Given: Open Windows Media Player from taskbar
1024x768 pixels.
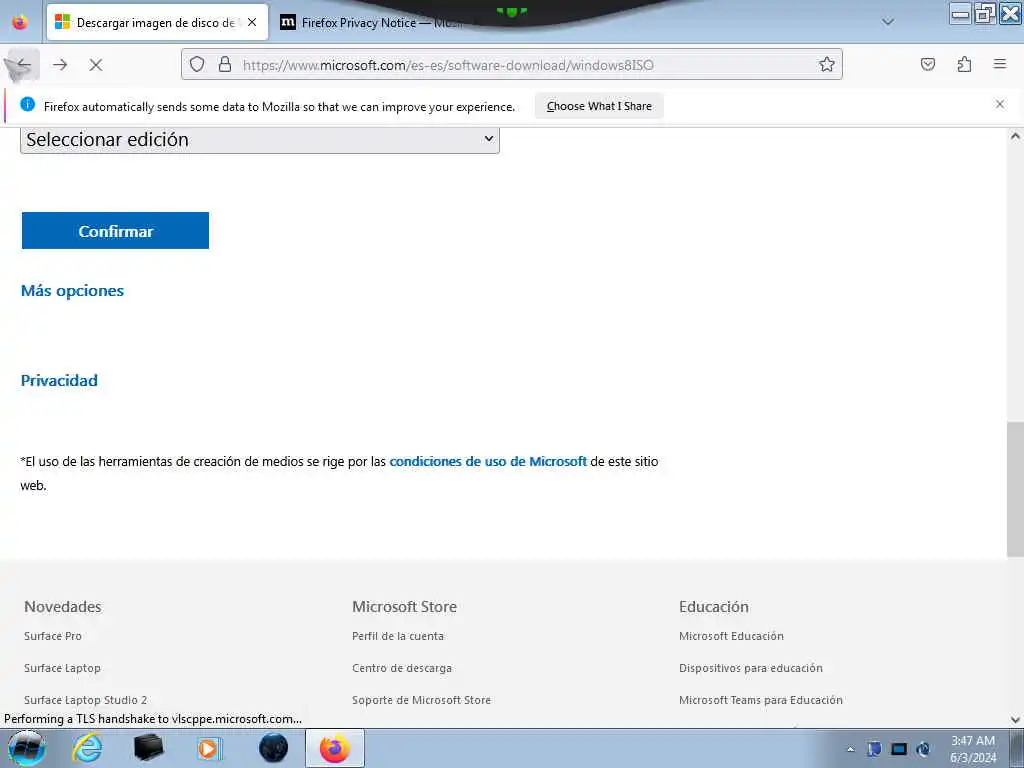Looking at the screenshot, I should click(210, 748).
